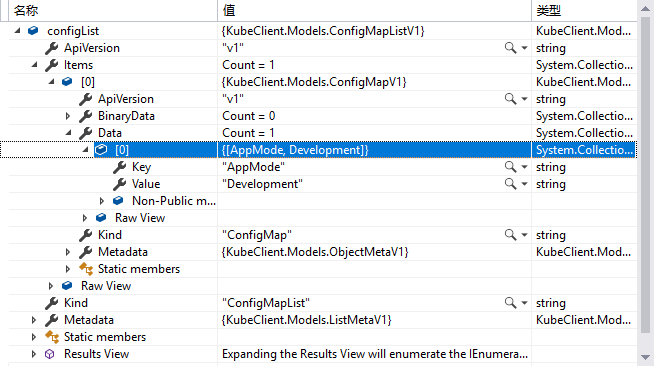Expand the BinaryData node

pyautogui.click(x=68, y=116)
